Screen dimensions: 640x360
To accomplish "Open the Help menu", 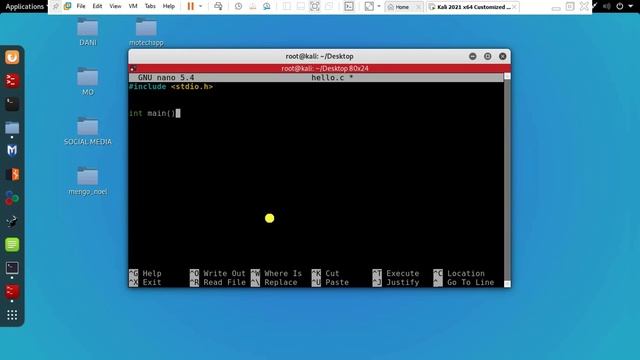I will (x=169, y=7).
